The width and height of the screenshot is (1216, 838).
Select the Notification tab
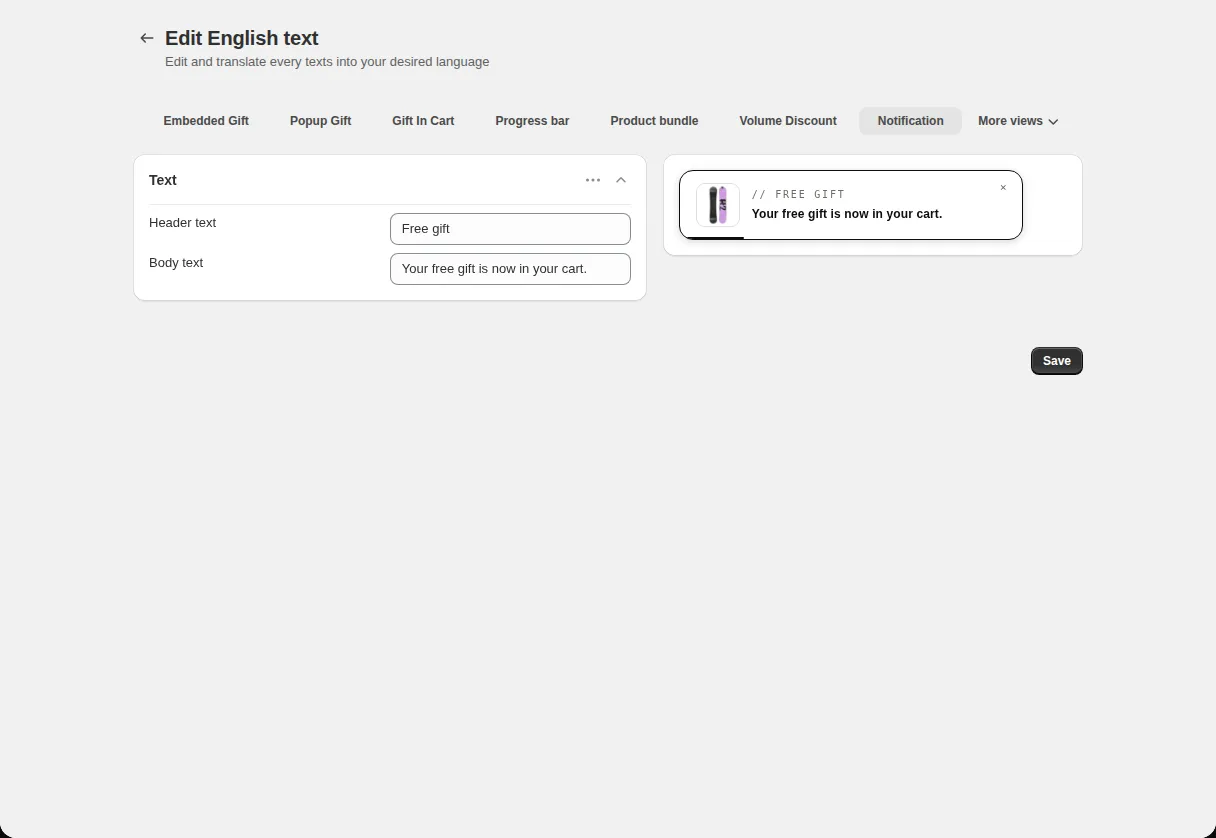pos(910,121)
